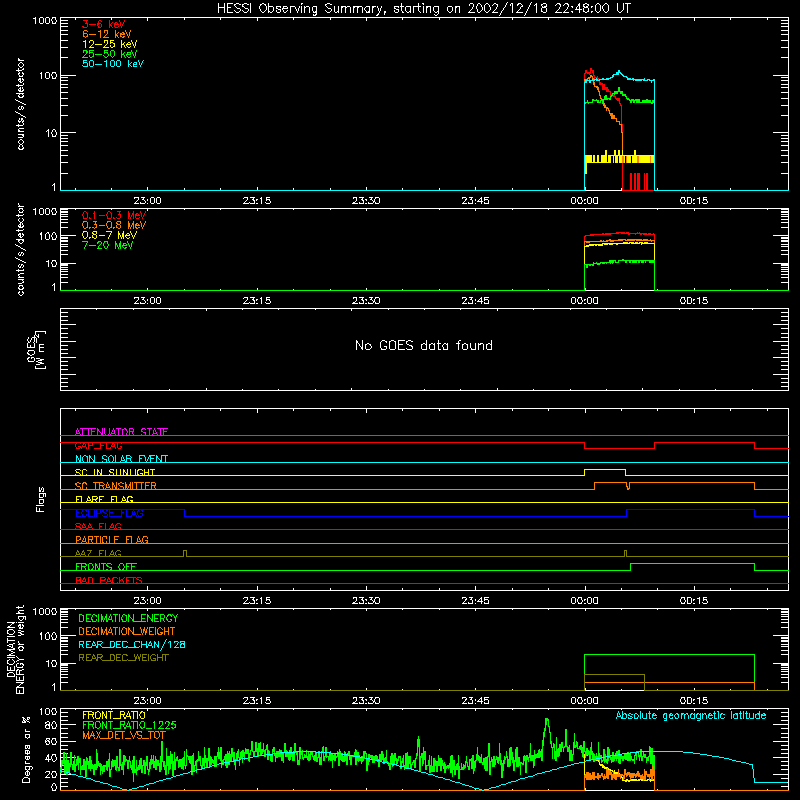The image size is (800, 800).
Task: Select the 'SC_IN_SUNLIGHT' flag label
Action: (x=115, y=472)
